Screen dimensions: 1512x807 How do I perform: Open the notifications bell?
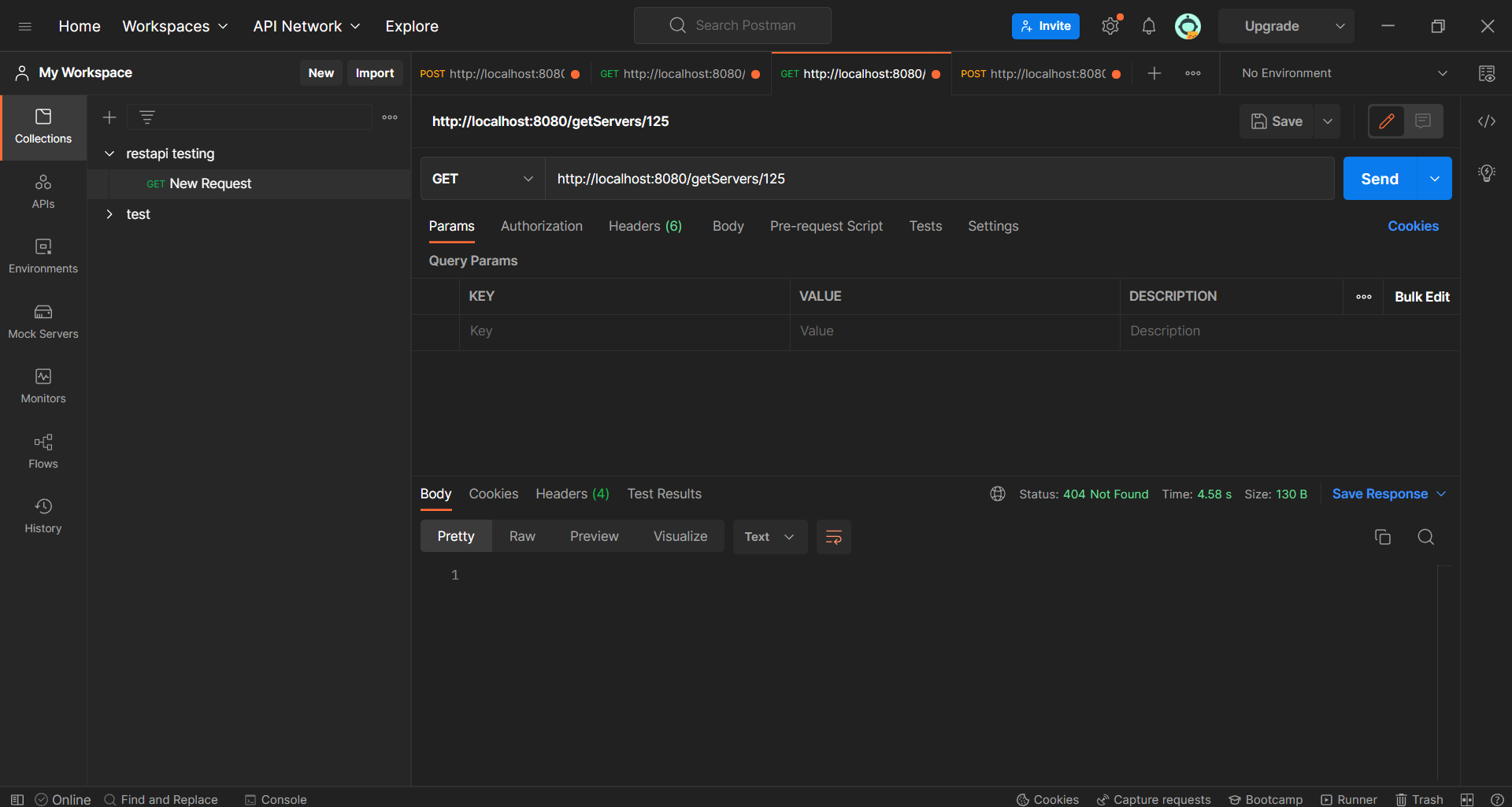(x=1149, y=26)
